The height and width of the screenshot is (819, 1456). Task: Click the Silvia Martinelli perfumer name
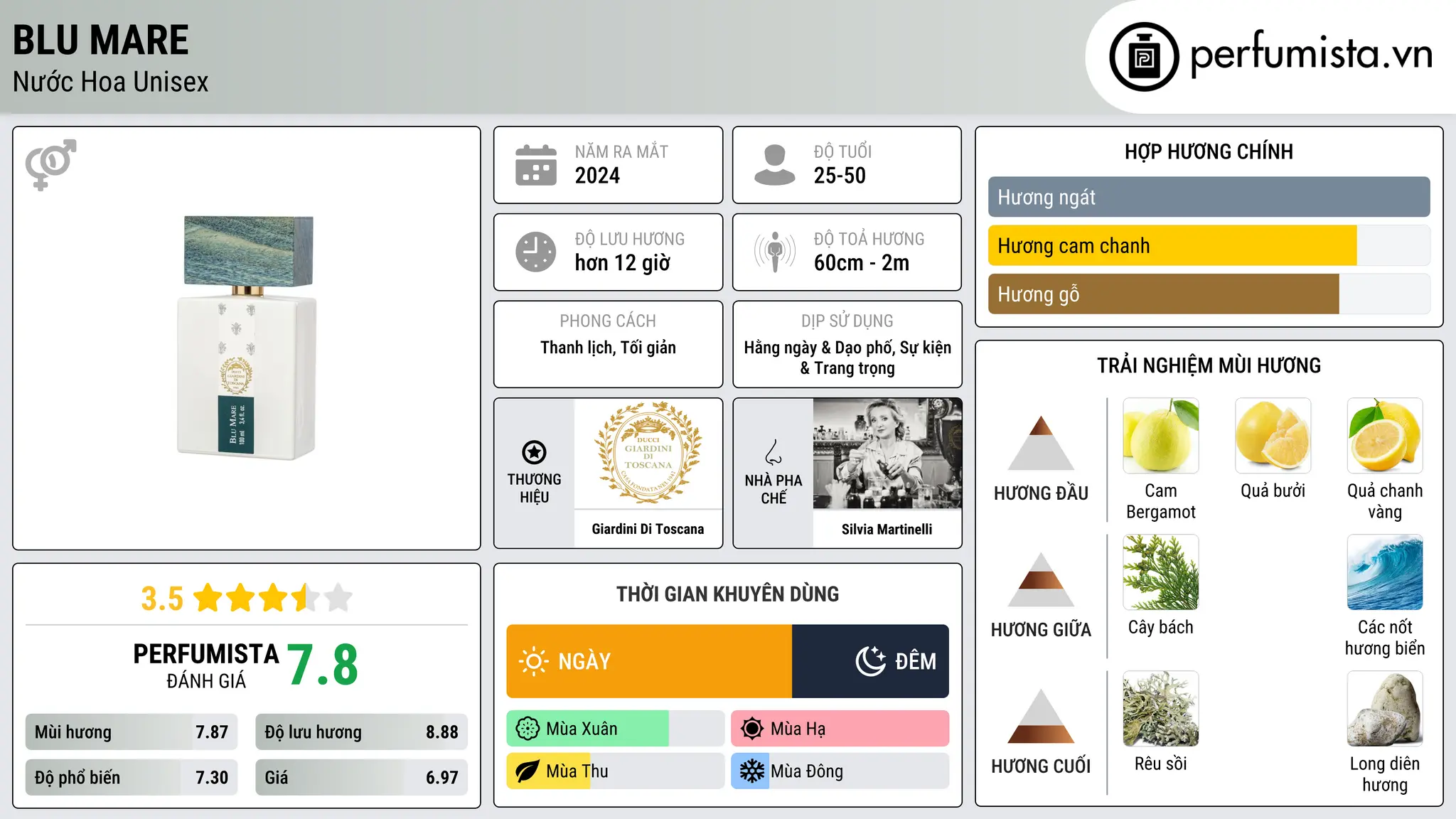coord(887,529)
